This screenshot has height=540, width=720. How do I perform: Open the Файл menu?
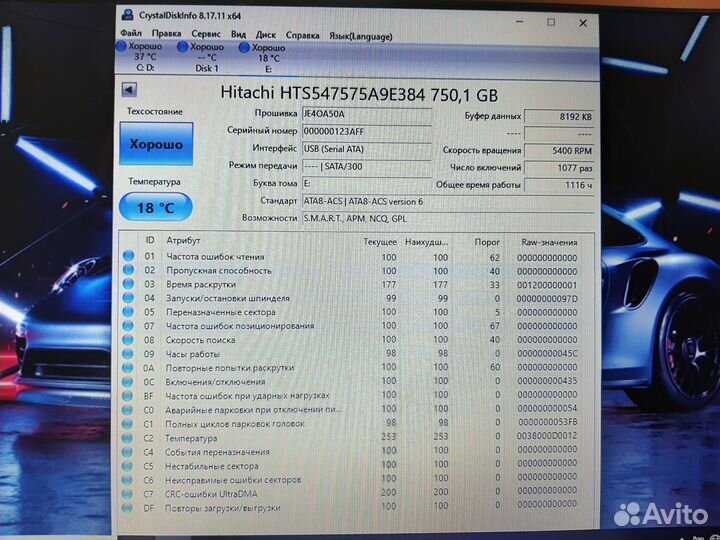coord(131,34)
